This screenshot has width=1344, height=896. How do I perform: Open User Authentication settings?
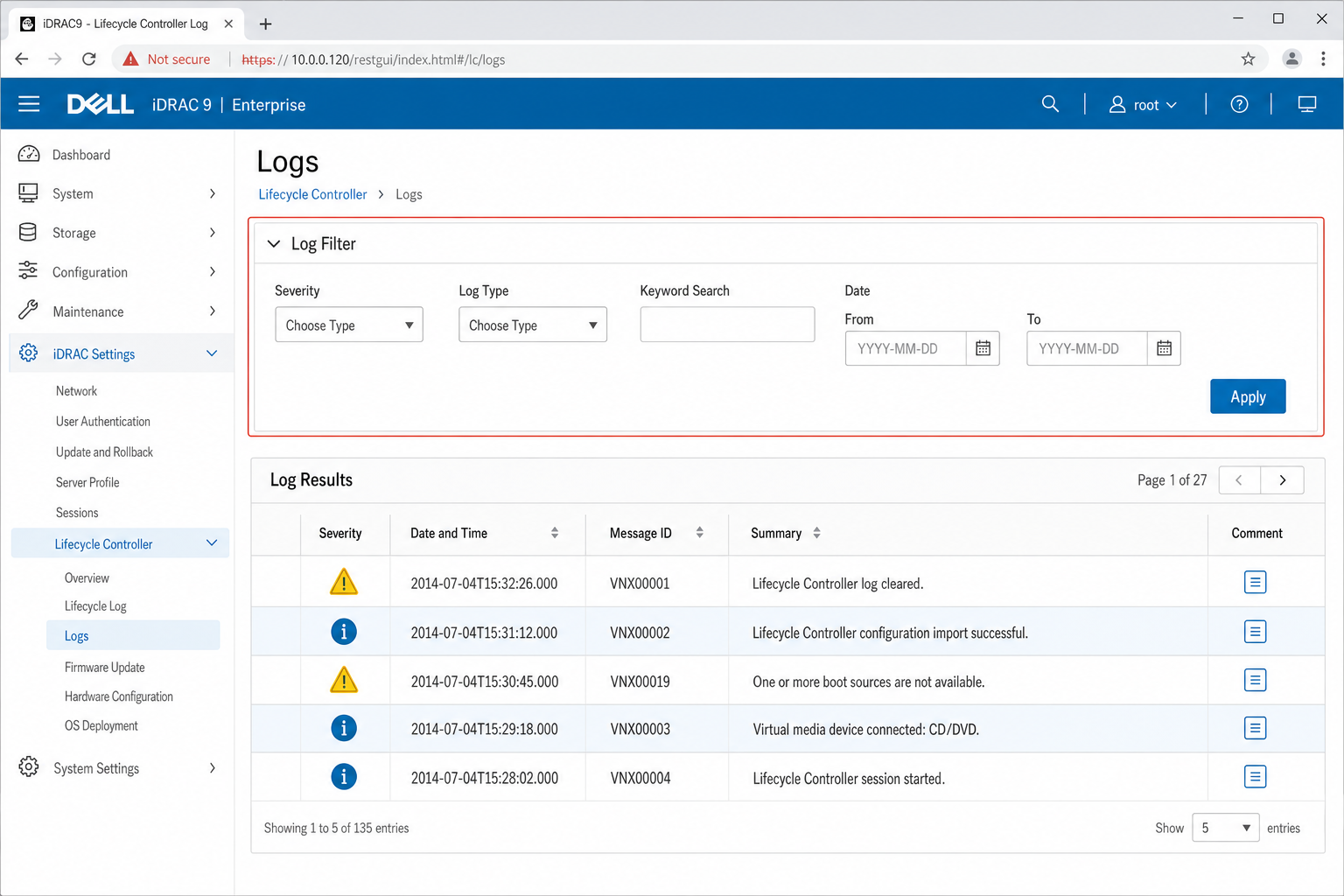pyautogui.click(x=103, y=422)
